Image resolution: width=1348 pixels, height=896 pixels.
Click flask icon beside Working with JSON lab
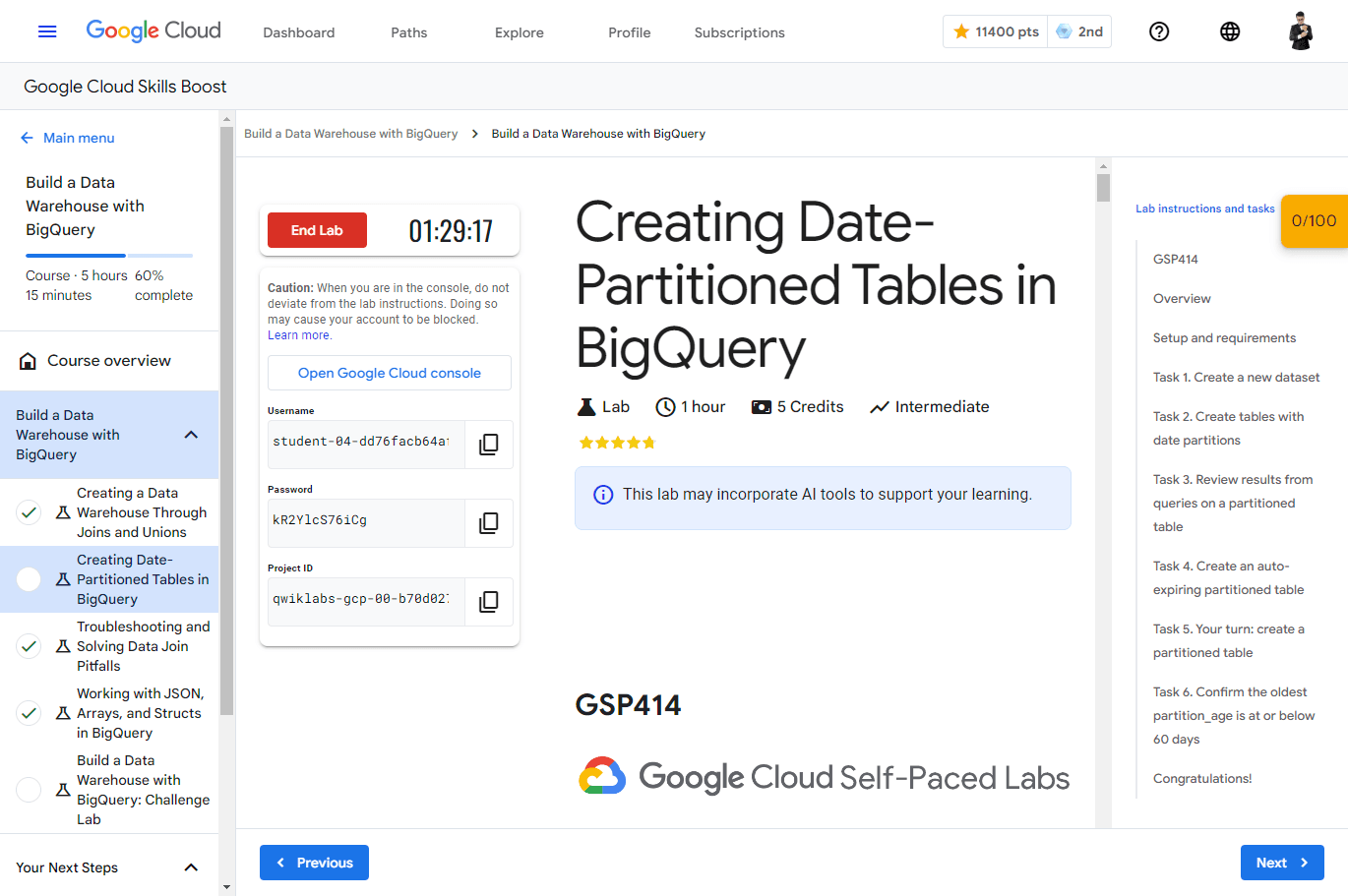point(63,713)
